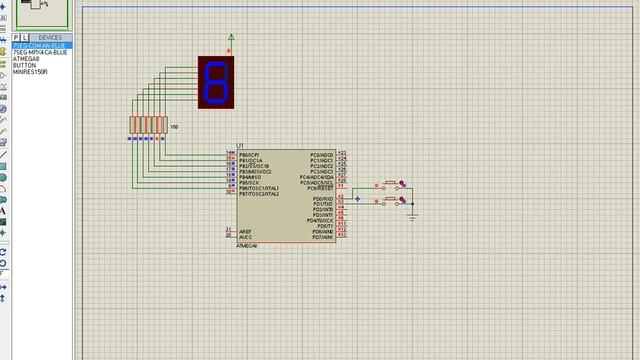Flip object vertically (Y-mirror)
The height and width of the screenshot is (360, 640).
3,299
